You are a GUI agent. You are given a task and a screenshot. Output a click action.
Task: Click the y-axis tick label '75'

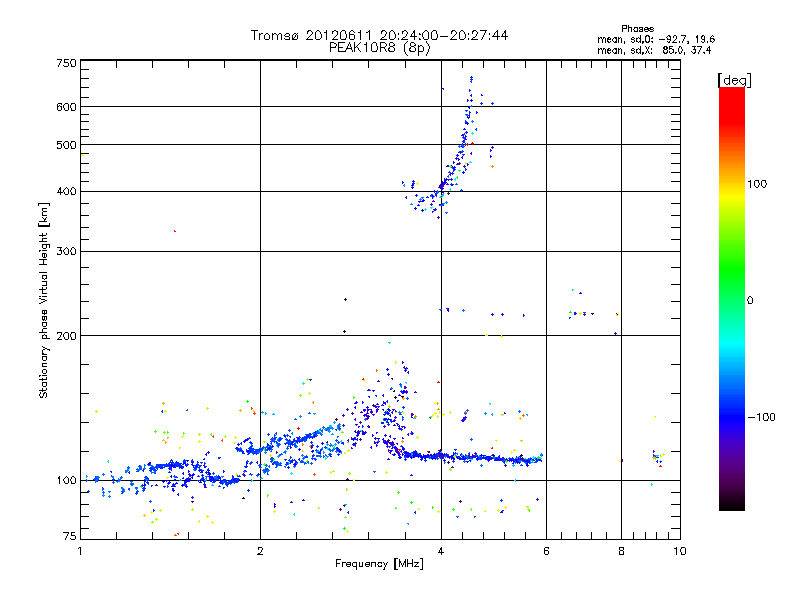70,536
